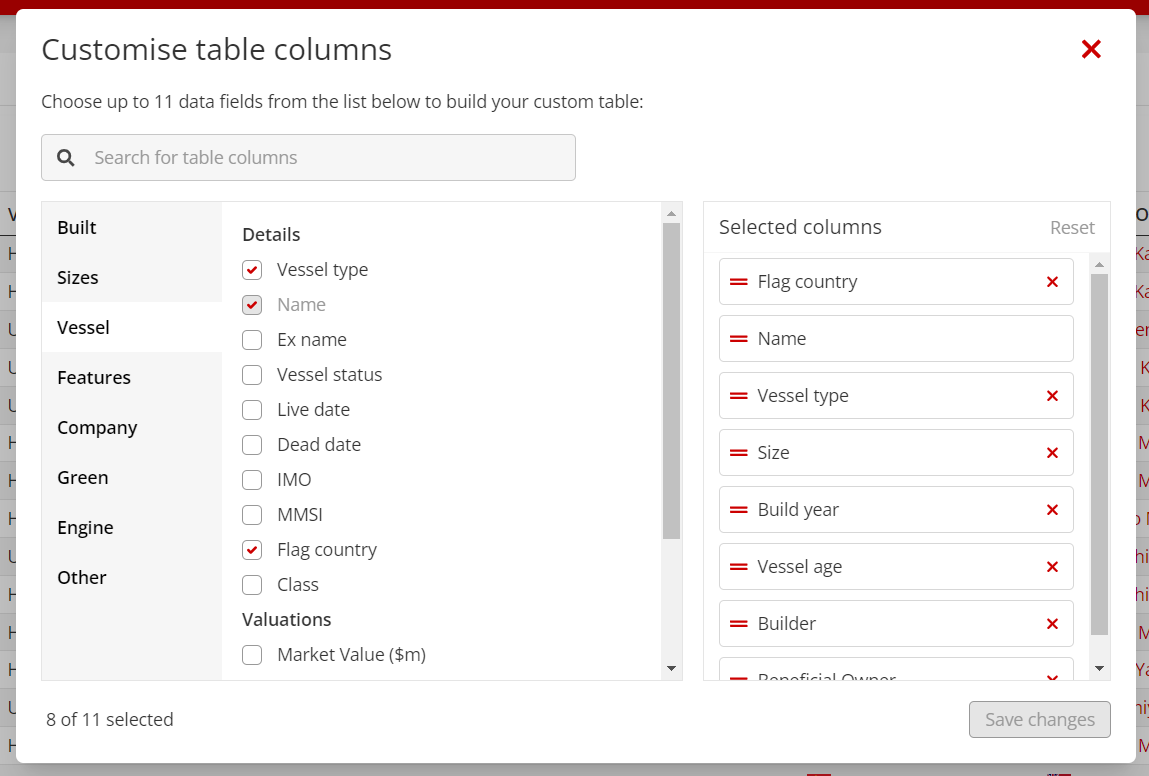Reset the selected columns
Image resolution: width=1149 pixels, height=776 pixels.
[x=1072, y=228]
